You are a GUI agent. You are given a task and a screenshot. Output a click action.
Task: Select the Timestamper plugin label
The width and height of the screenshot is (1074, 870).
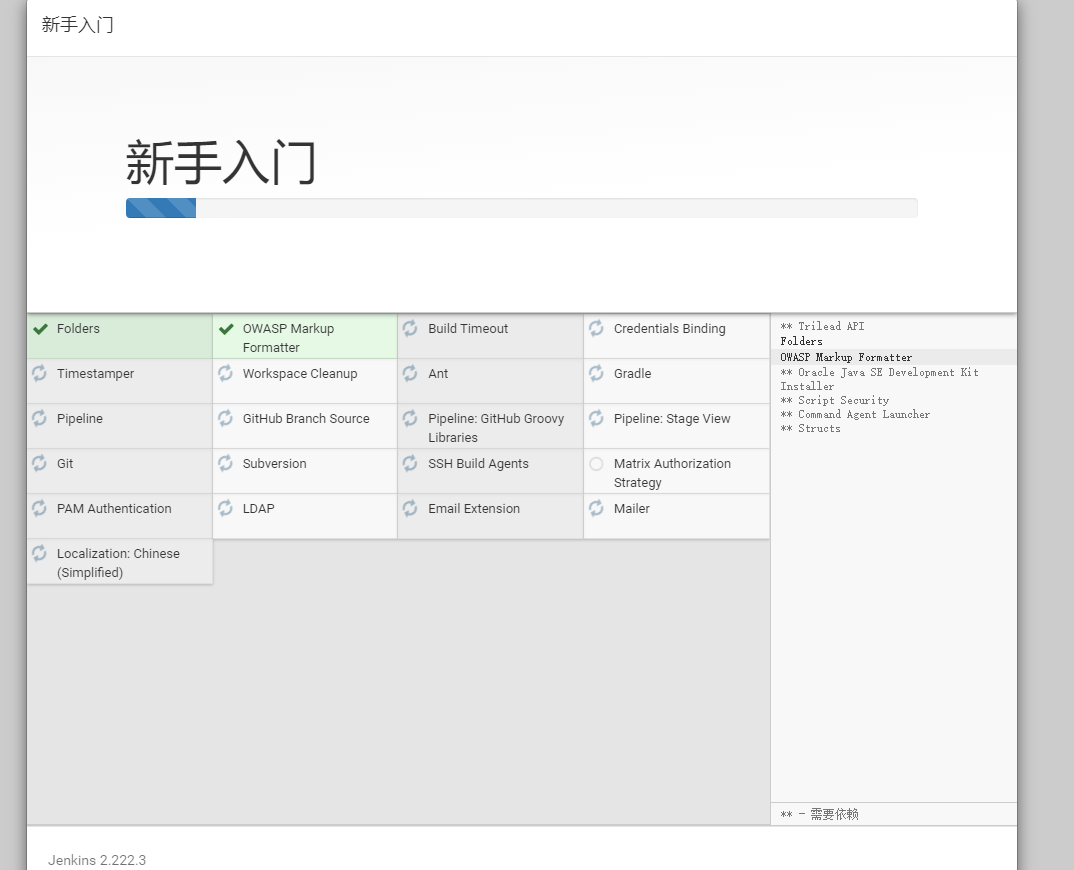[x=95, y=374]
